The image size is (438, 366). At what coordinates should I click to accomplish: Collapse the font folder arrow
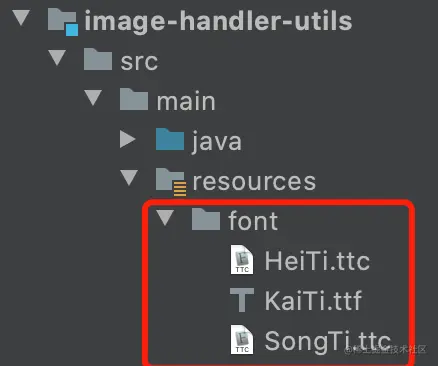(x=165, y=218)
